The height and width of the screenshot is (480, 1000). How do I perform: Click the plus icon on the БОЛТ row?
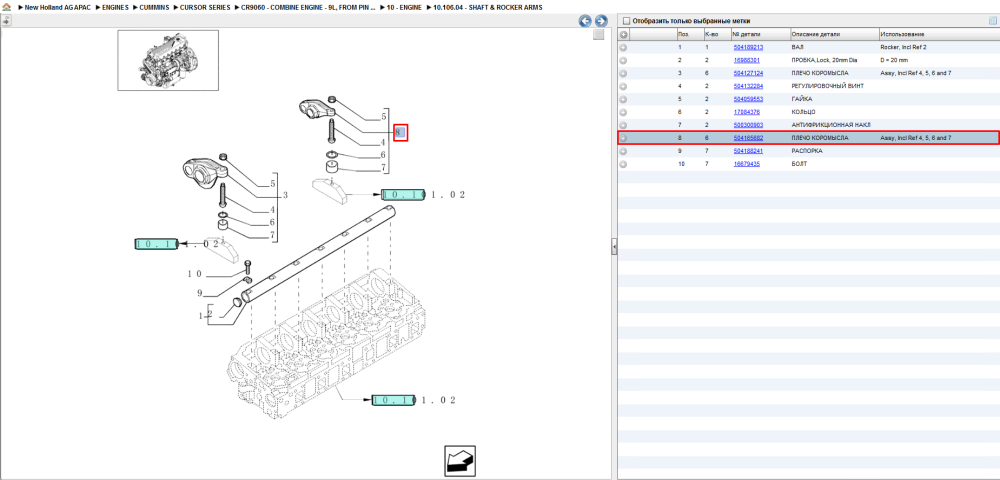point(624,164)
